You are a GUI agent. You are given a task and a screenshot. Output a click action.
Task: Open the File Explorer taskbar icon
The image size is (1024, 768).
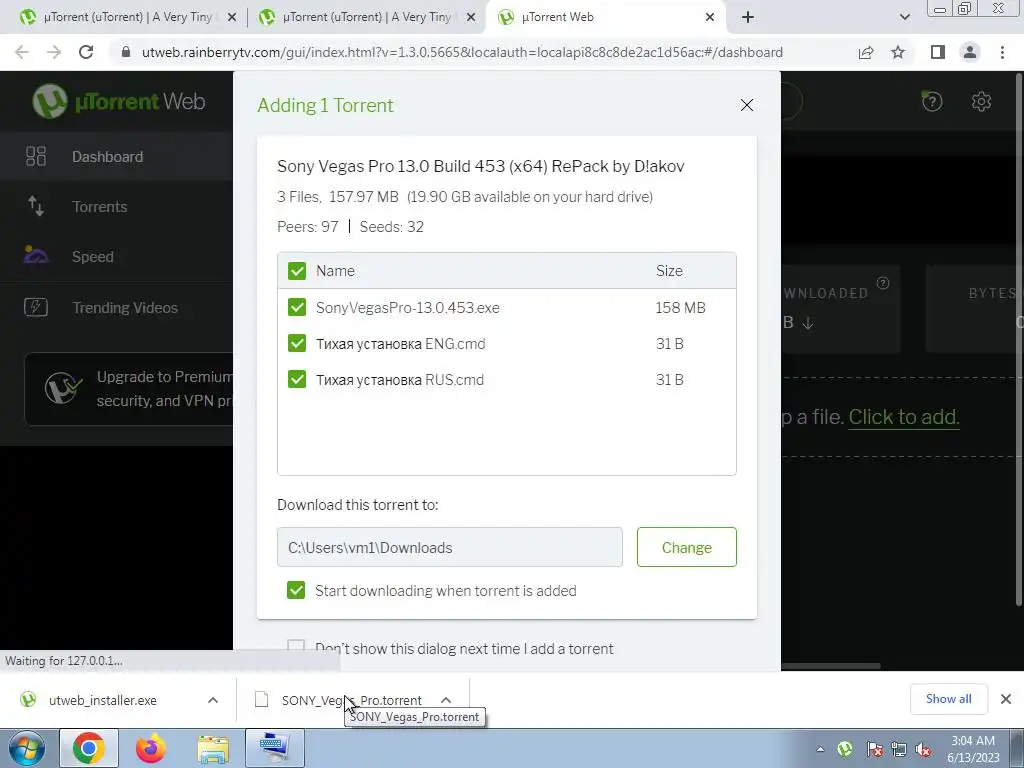tap(214, 748)
